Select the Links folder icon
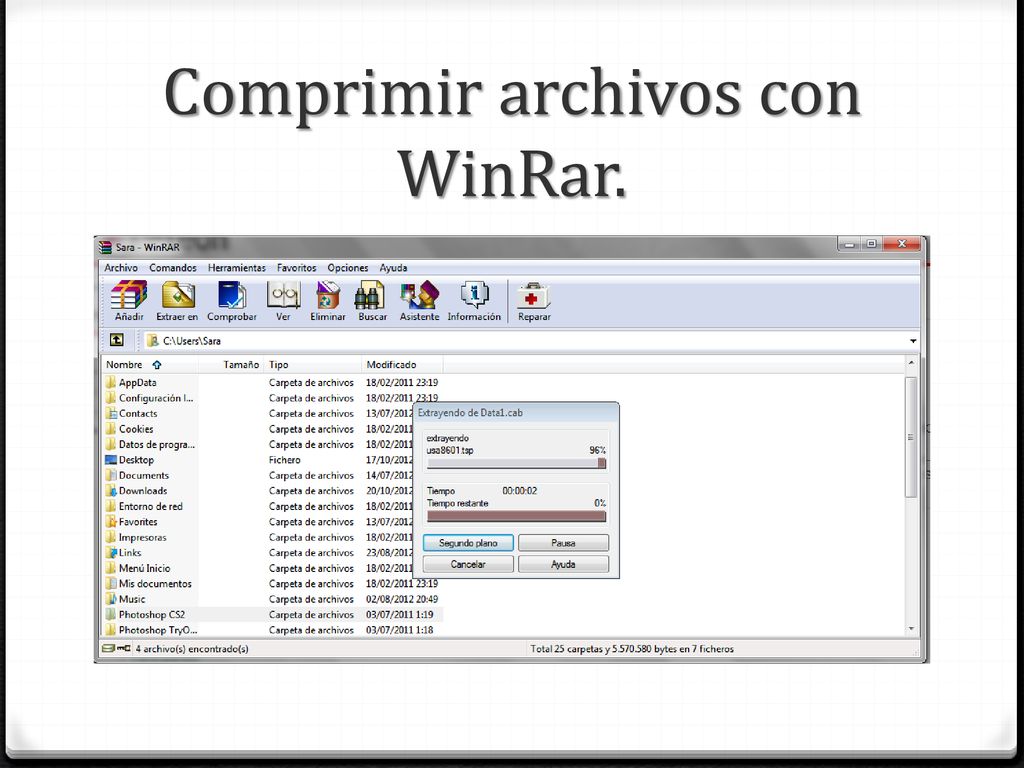The image size is (1024, 768). [110, 552]
